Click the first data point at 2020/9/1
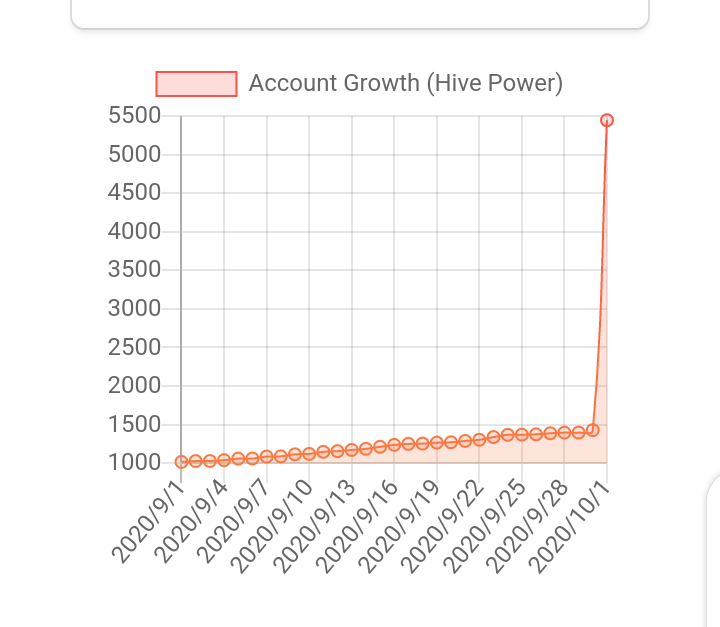720x627 pixels. point(181,462)
